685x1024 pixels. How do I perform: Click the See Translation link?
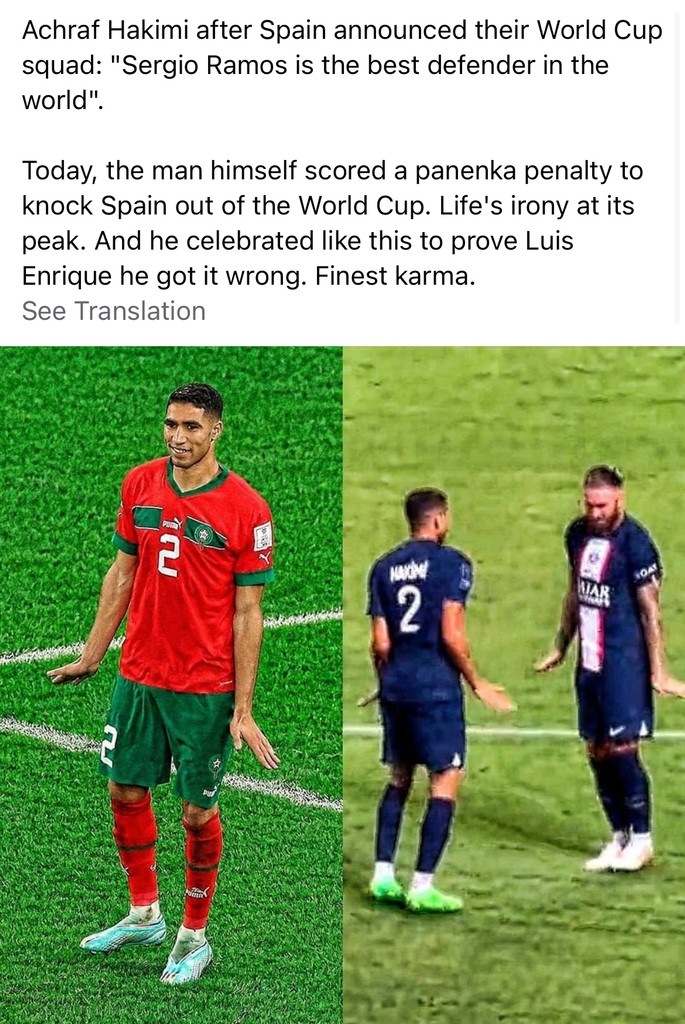coord(114,311)
